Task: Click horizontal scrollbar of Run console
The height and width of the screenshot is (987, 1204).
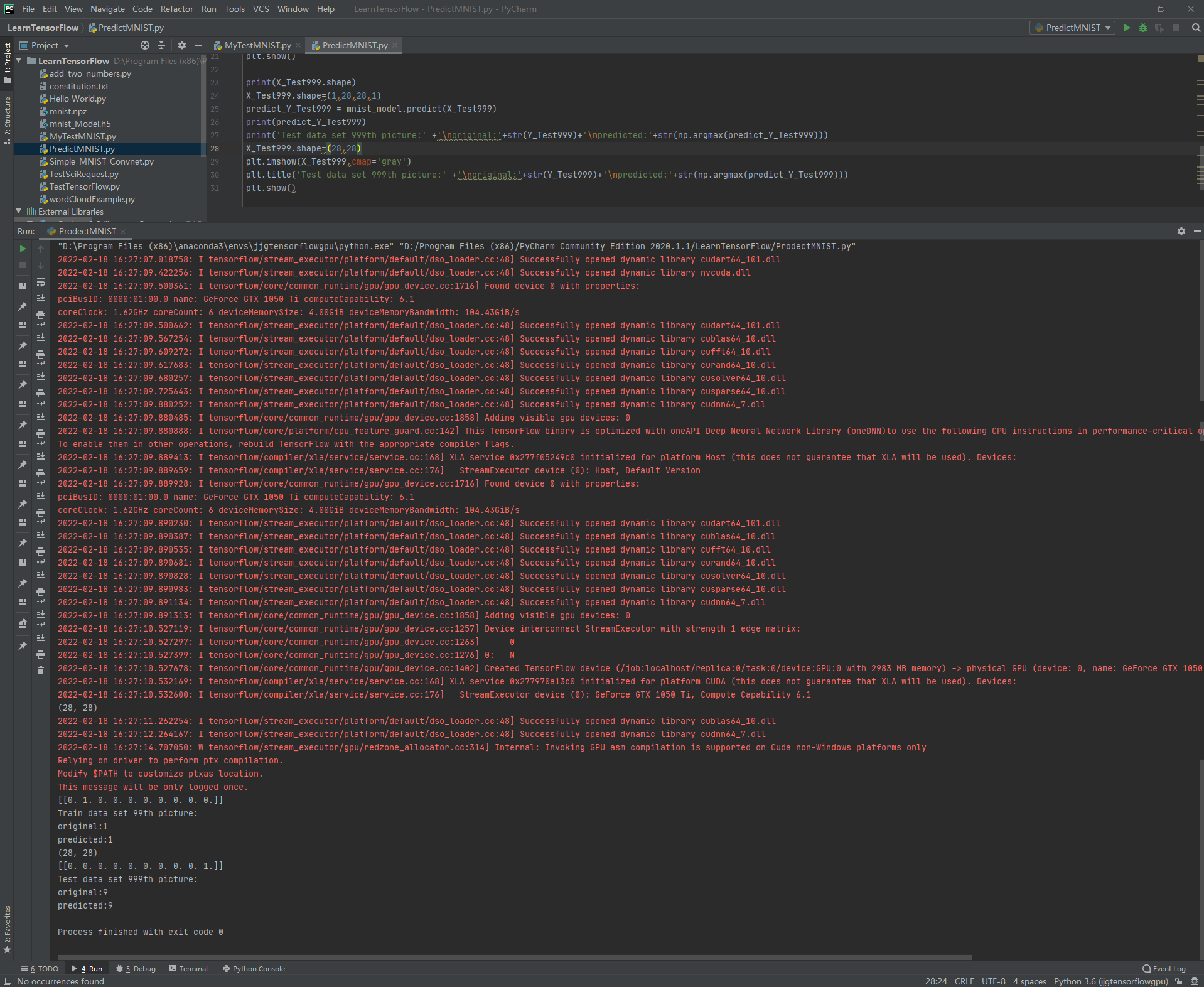Action: (515, 957)
